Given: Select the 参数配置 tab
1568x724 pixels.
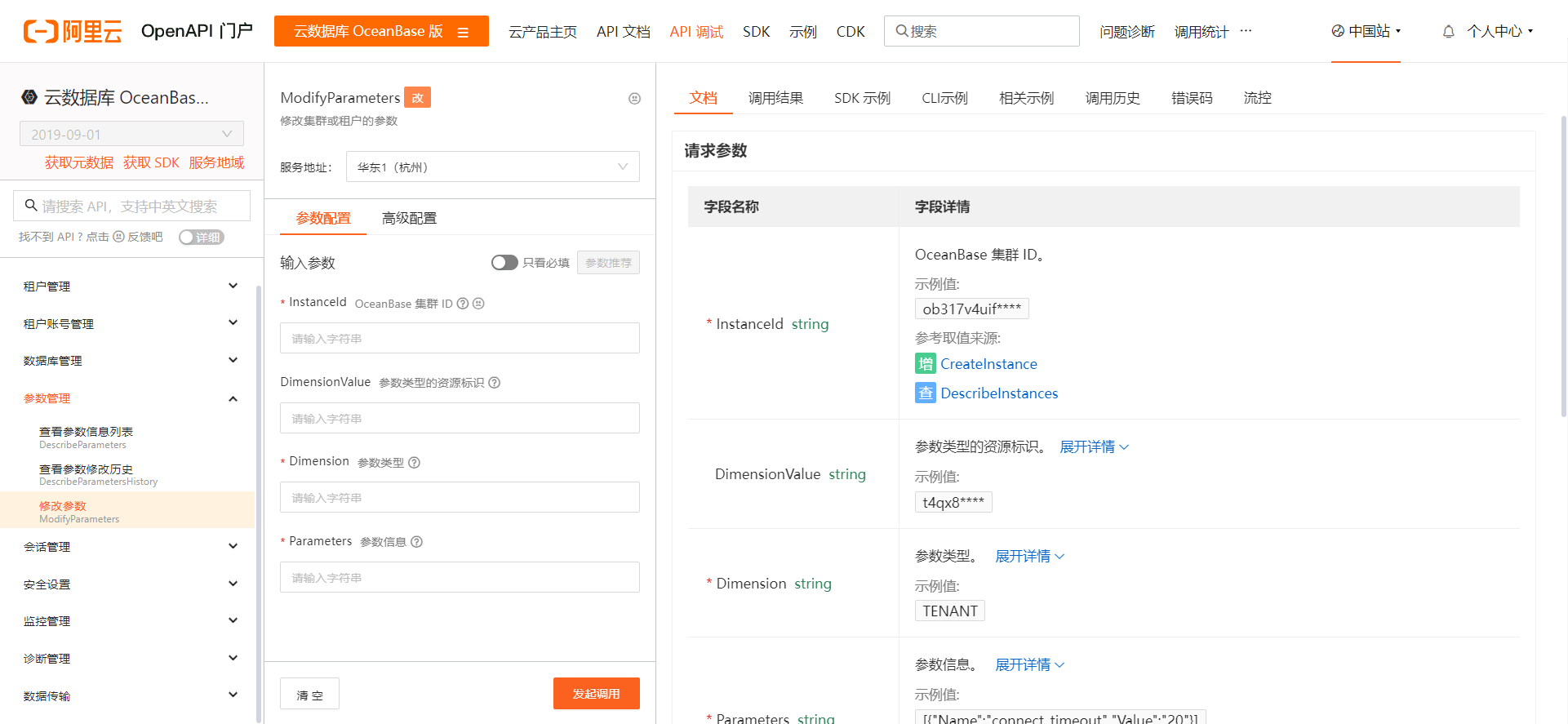Looking at the screenshot, I should (323, 219).
